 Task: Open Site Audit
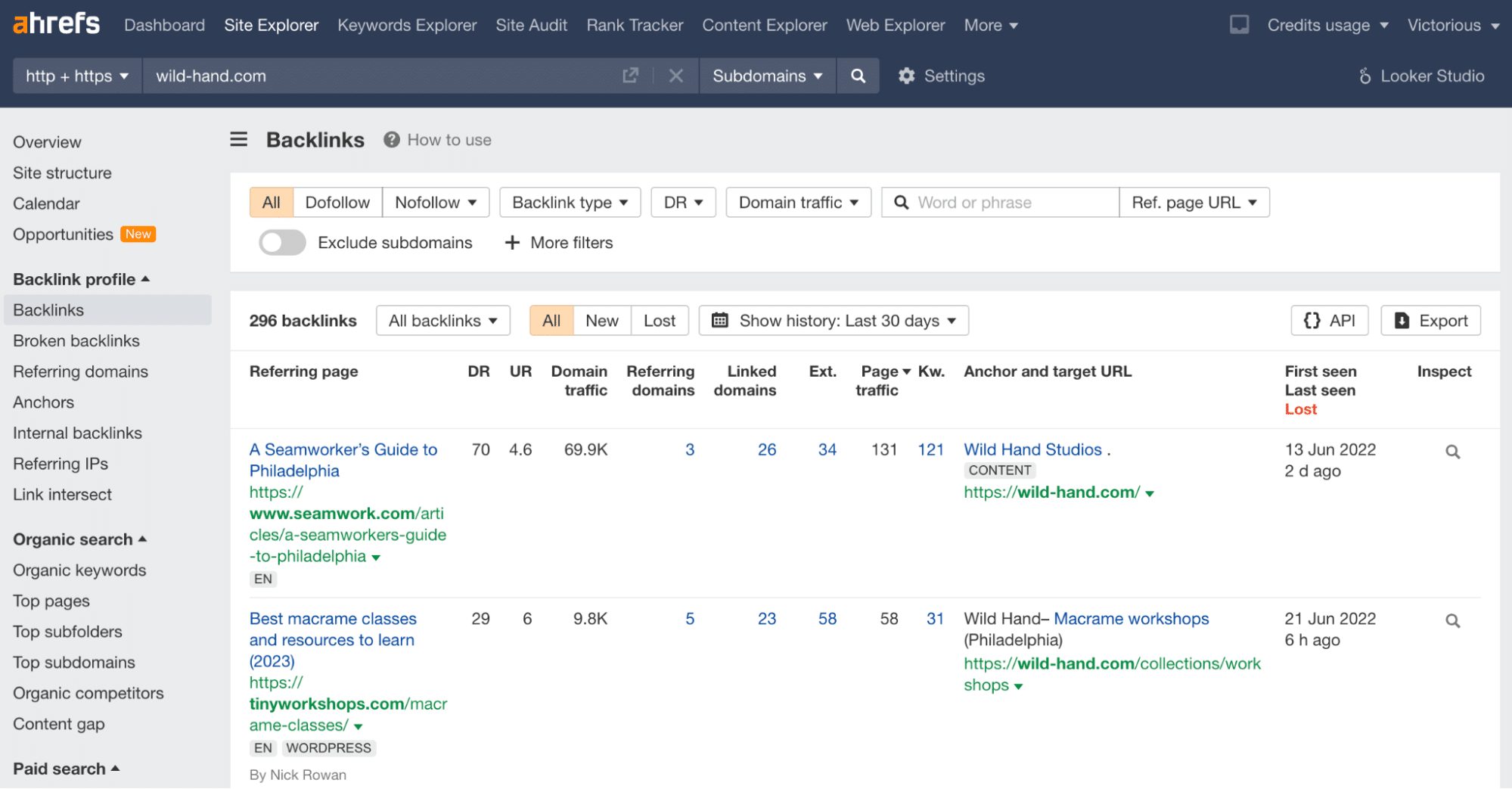[x=532, y=25]
